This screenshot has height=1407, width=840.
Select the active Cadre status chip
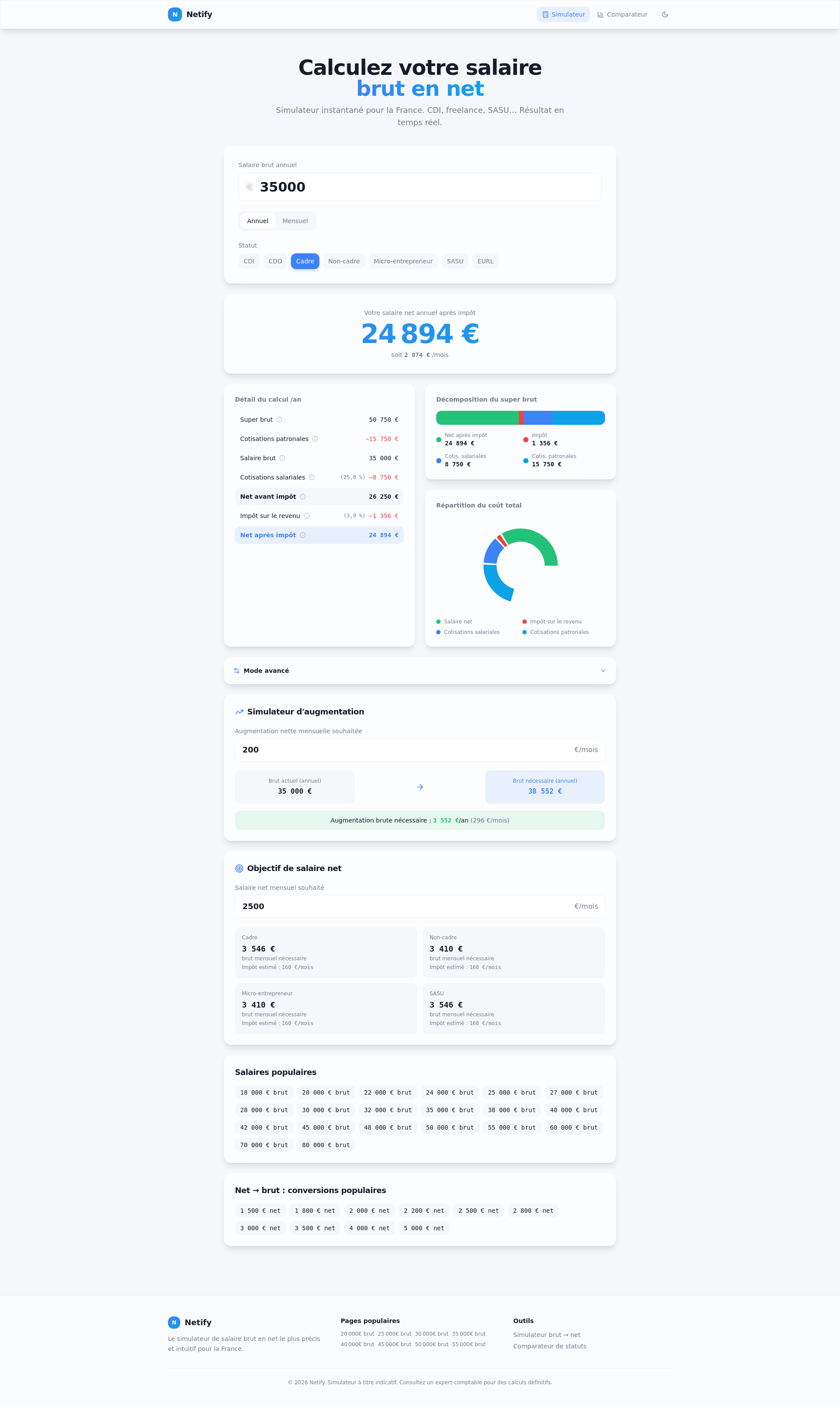pos(305,262)
